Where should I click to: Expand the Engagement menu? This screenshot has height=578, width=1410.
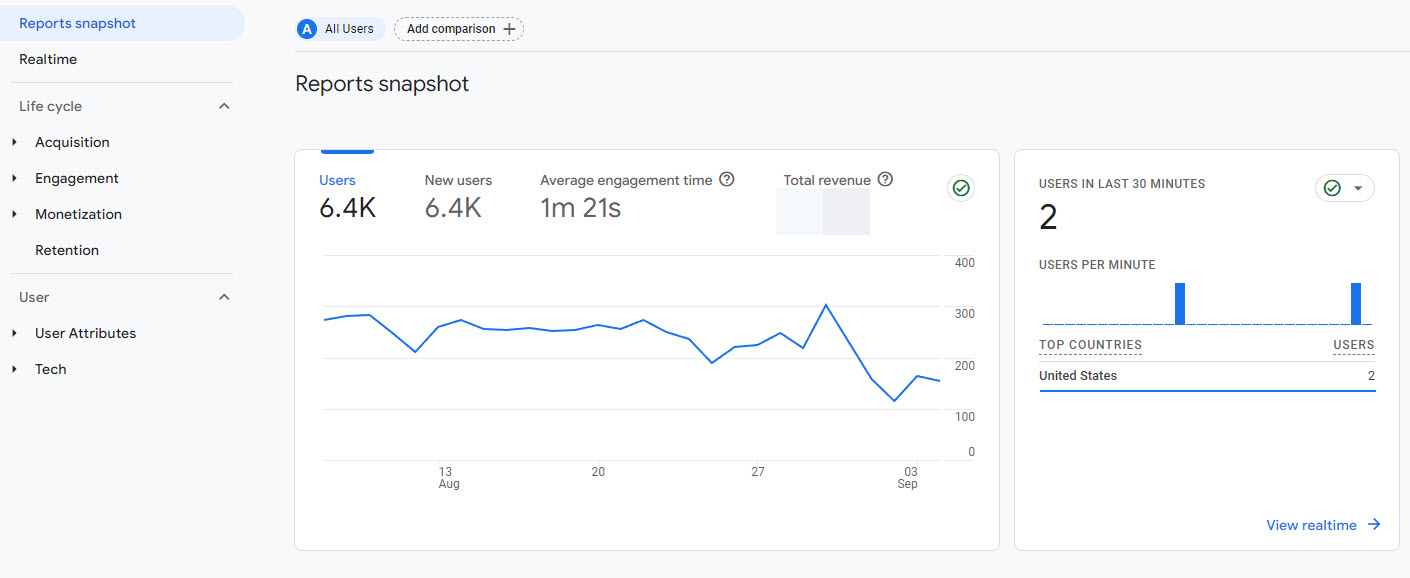click(15, 178)
